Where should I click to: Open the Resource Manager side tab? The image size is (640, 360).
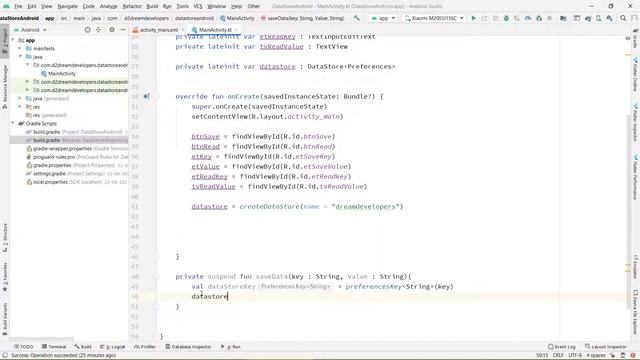[x=5, y=87]
